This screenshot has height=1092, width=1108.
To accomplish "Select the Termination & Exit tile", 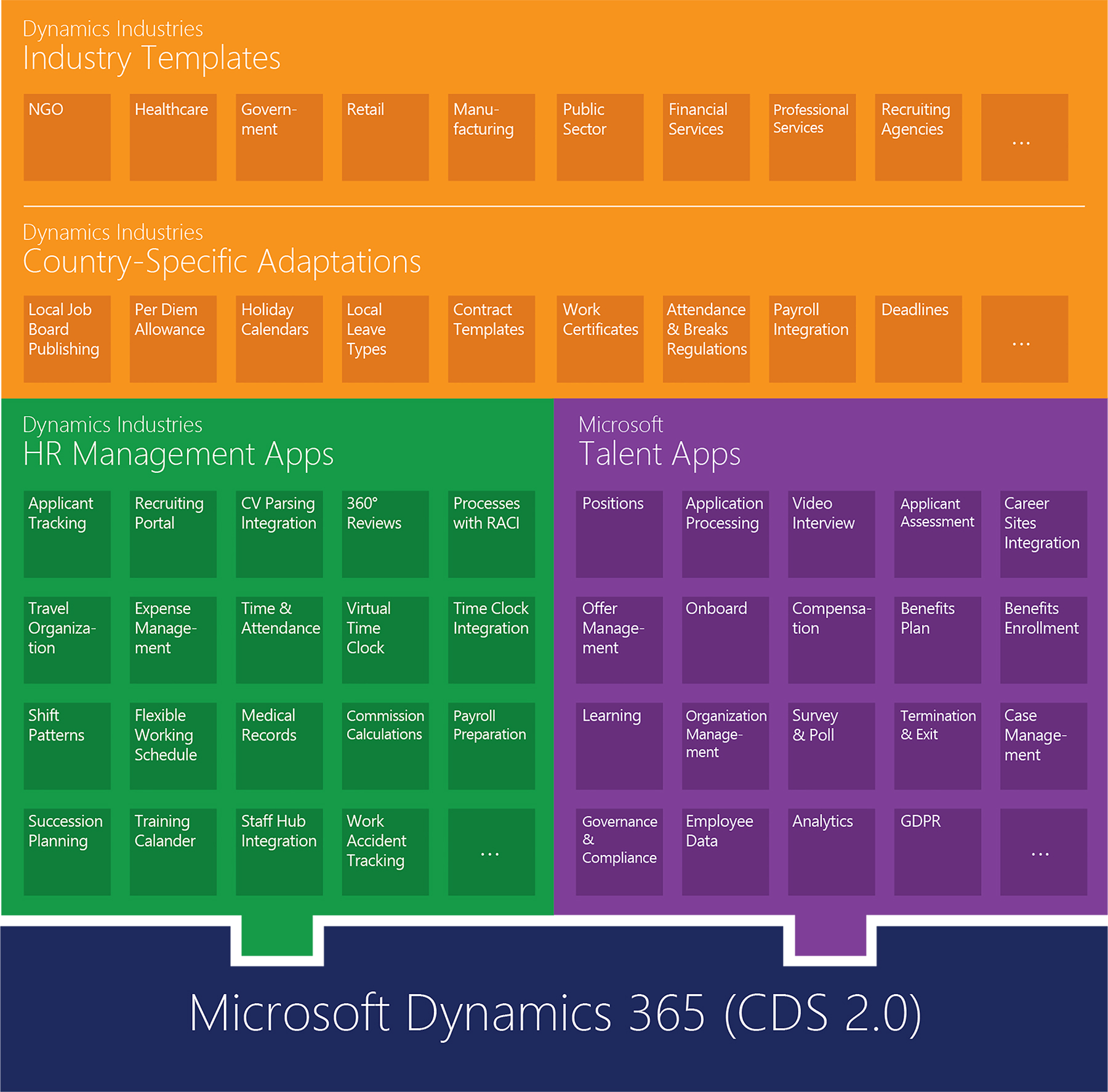I will click(x=937, y=747).
